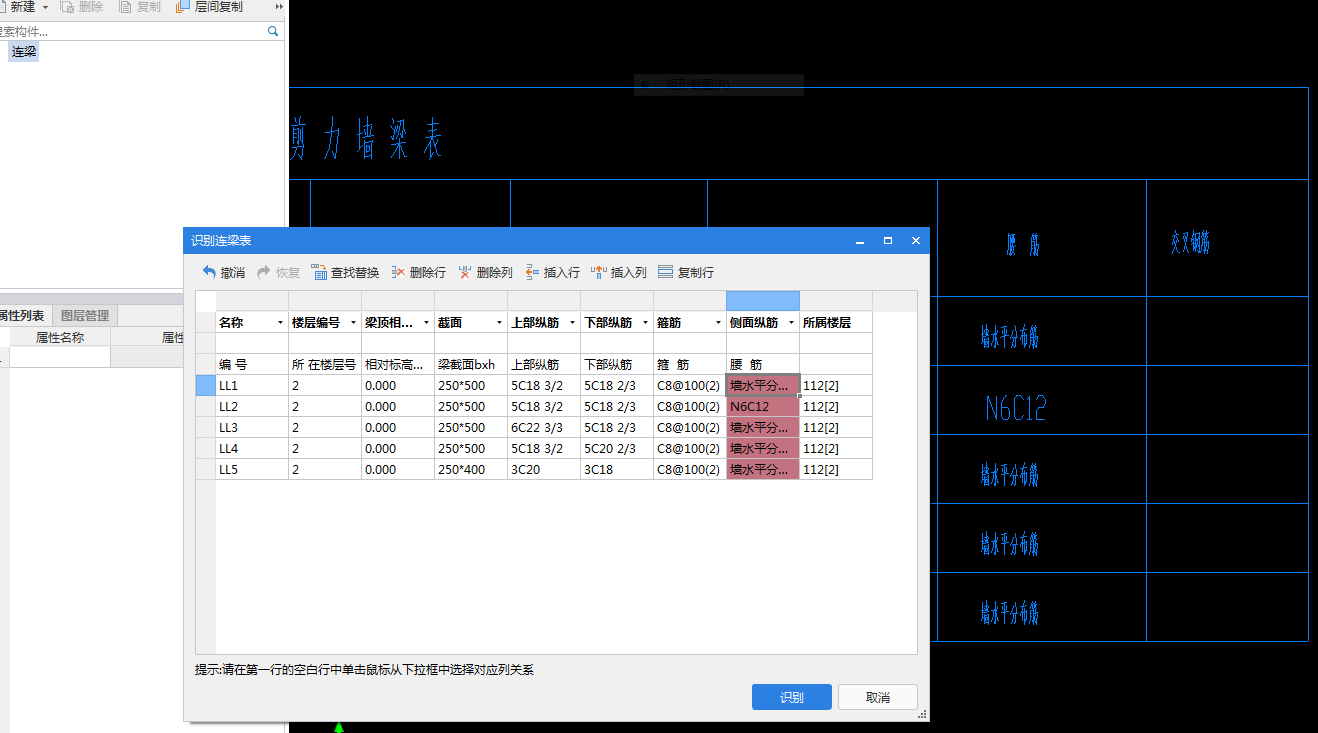This screenshot has width=1318, height=733.
Task: Click the 撤消 (undo) toolbar icon
Action: tap(209, 272)
